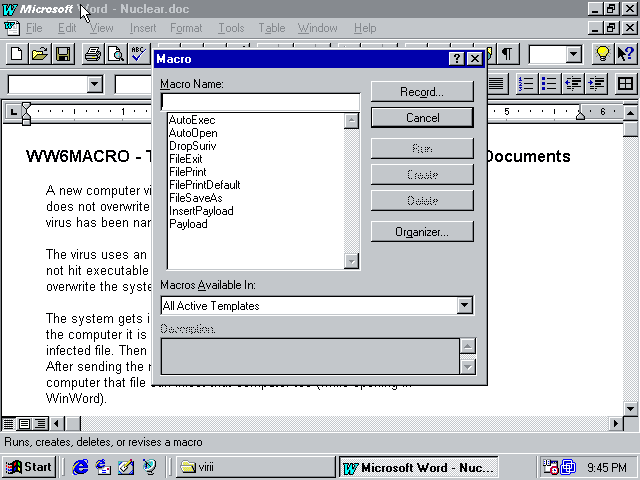This screenshot has width=640, height=480.
Task: Open the Insert menu
Action: point(143,28)
